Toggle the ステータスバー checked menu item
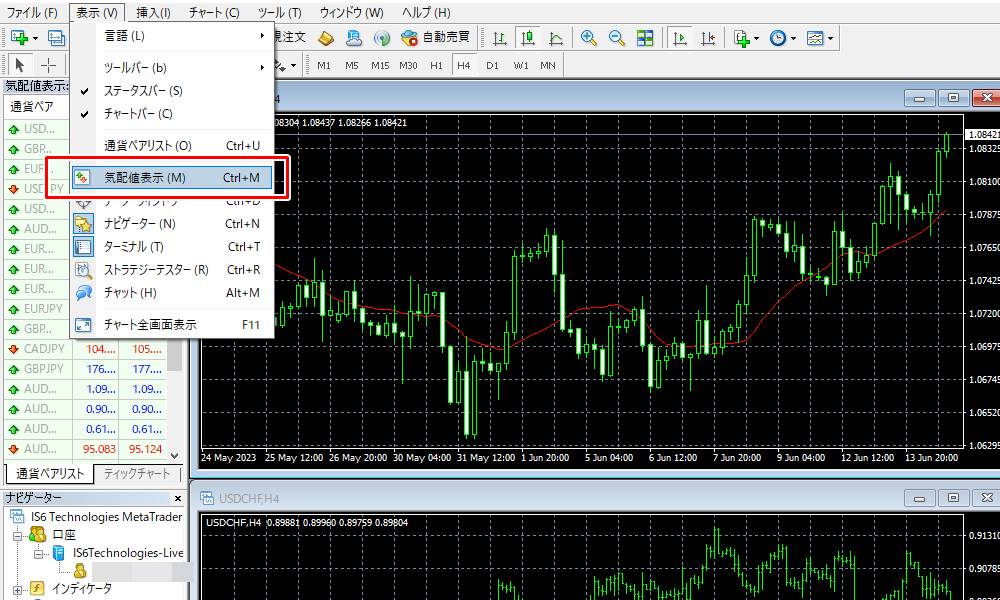 coord(143,91)
